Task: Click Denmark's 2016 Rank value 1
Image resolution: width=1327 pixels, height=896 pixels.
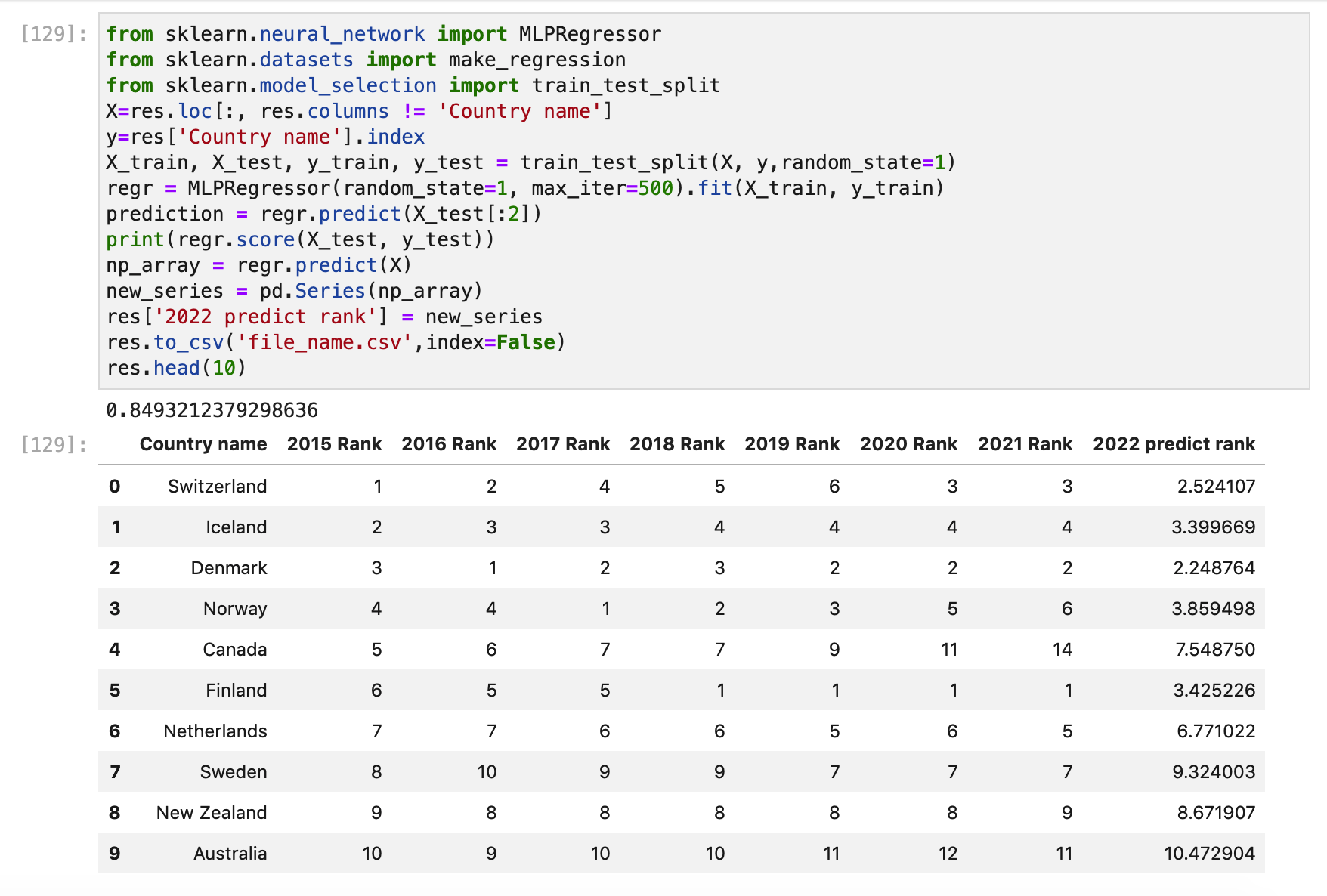Action: [x=493, y=568]
